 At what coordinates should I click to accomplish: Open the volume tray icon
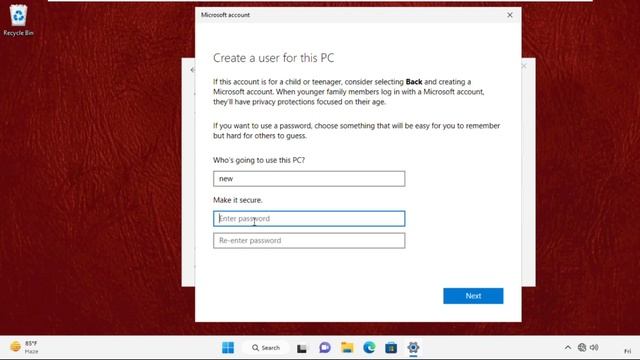pos(594,348)
